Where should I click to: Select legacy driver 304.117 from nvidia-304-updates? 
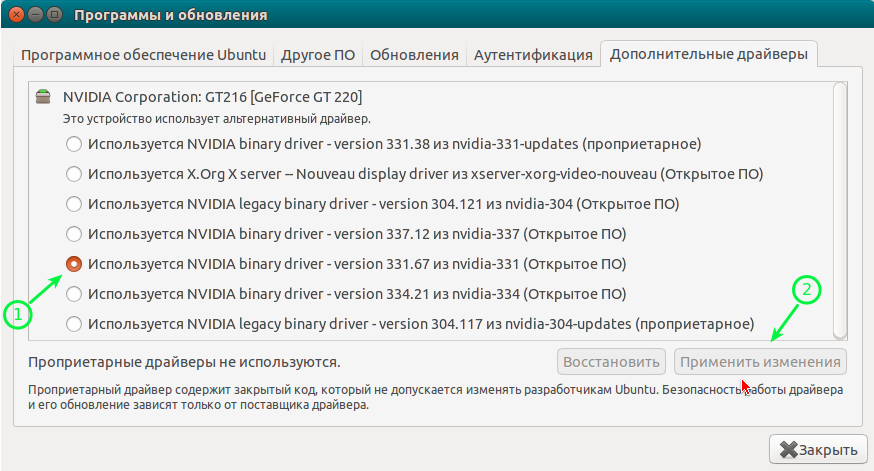pos(410,324)
